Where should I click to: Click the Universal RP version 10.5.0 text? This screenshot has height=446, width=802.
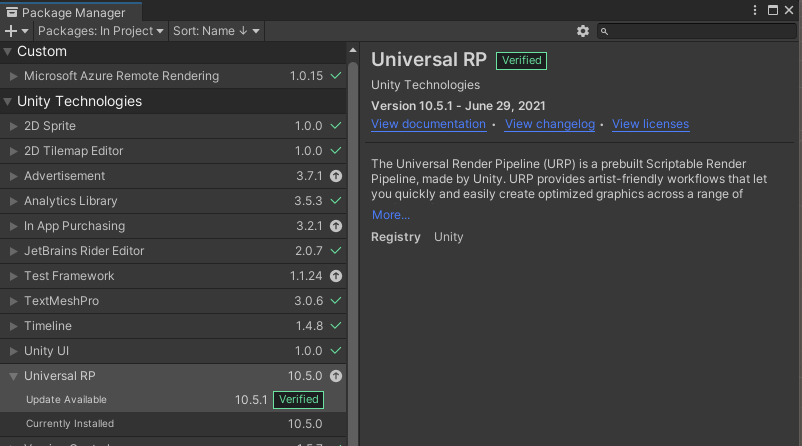tap(305, 376)
